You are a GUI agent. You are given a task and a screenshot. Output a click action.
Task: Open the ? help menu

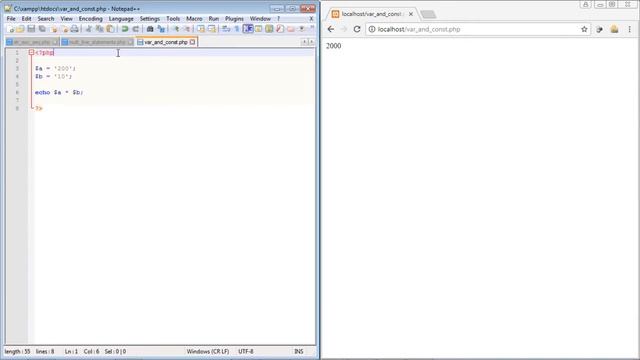point(278,19)
